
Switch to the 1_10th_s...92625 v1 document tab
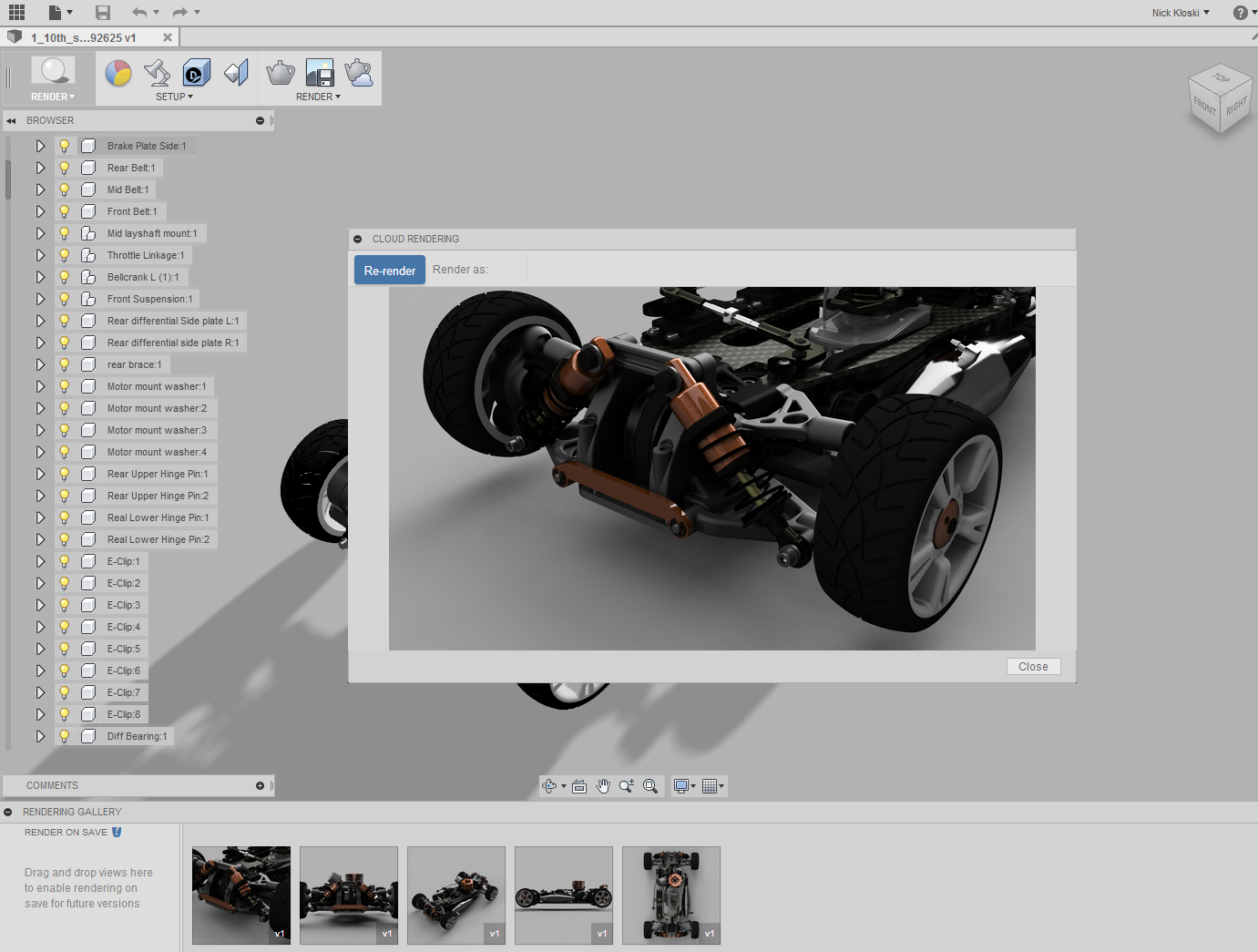(84, 37)
